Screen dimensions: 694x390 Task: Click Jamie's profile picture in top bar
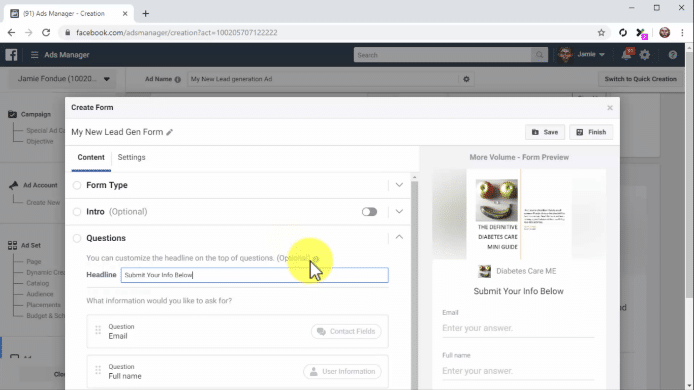coord(565,55)
